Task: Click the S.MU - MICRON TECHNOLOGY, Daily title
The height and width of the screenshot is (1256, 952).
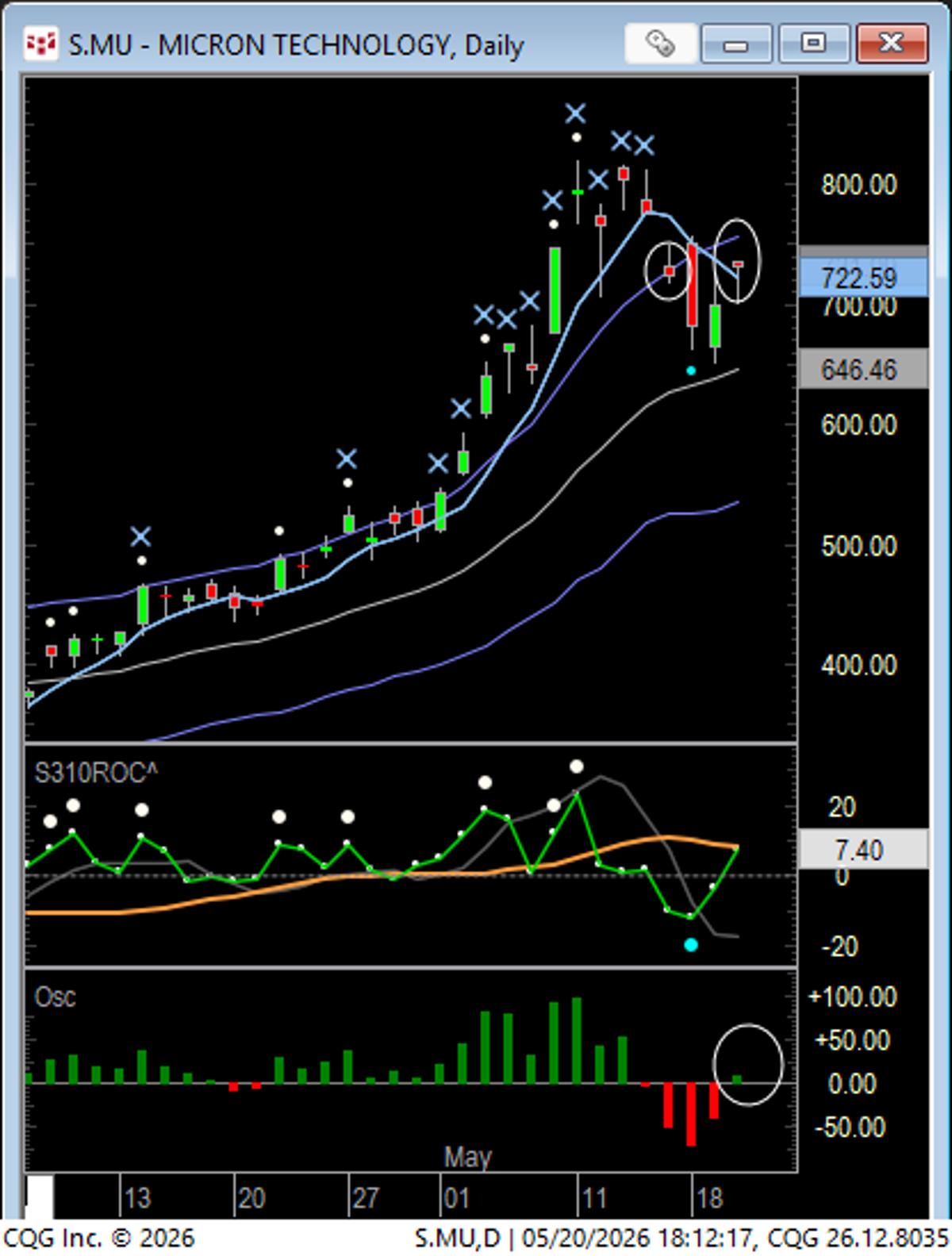Action: tap(296, 45)
